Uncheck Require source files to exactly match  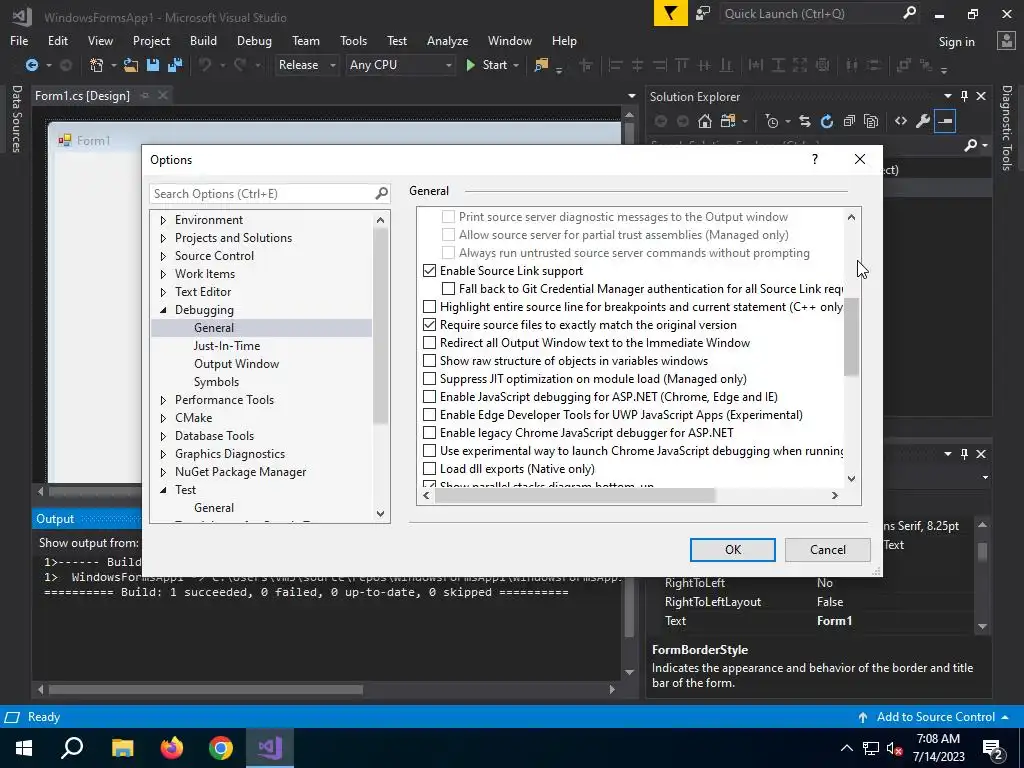[x=429, y=325]
